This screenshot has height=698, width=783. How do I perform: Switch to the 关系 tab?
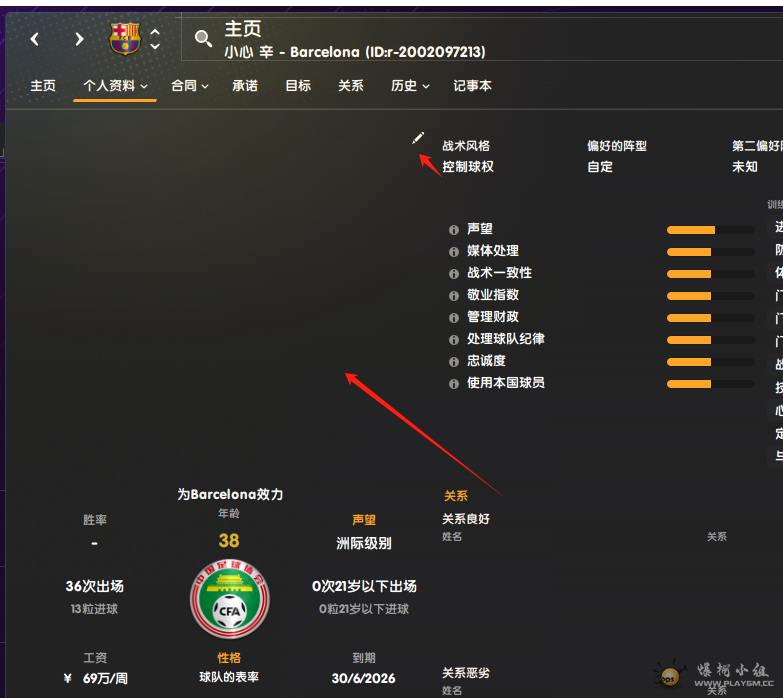(351, 86)
